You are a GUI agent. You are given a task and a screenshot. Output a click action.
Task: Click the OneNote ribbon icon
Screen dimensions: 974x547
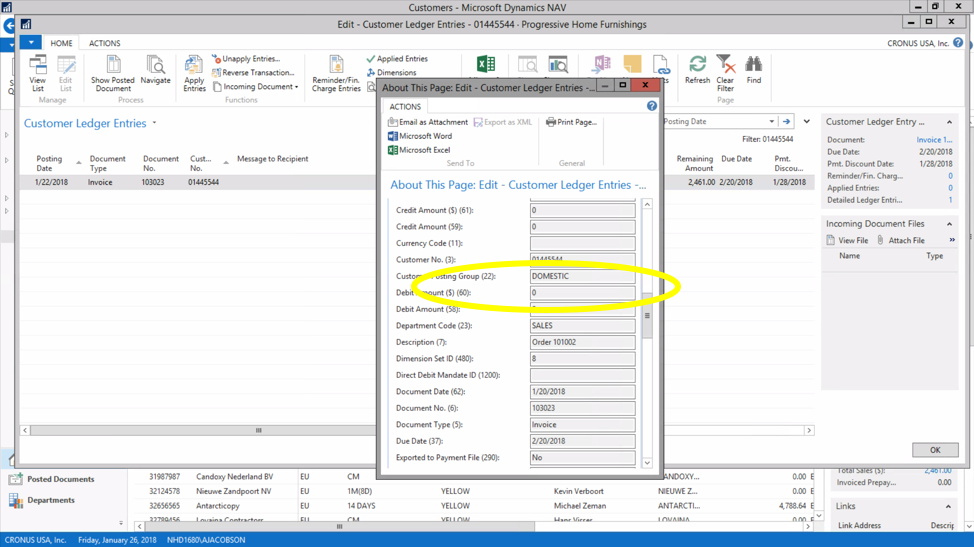pos(601,64)
